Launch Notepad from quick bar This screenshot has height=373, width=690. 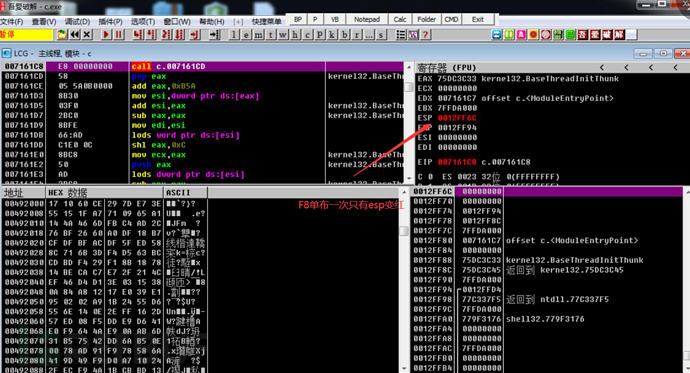pos(367,19)
